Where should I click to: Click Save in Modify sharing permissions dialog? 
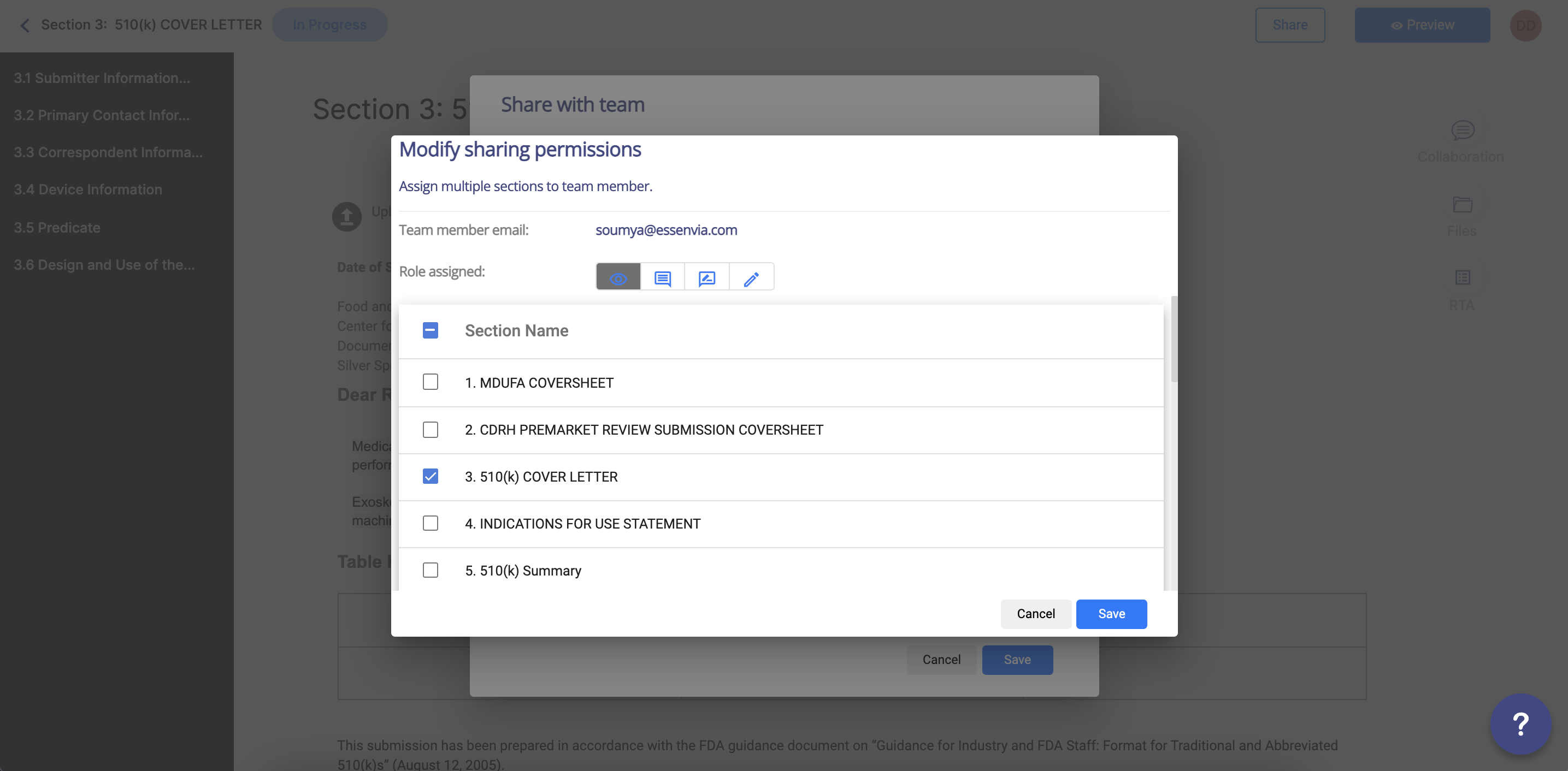pyautogui.click(x=1111, y=613)
